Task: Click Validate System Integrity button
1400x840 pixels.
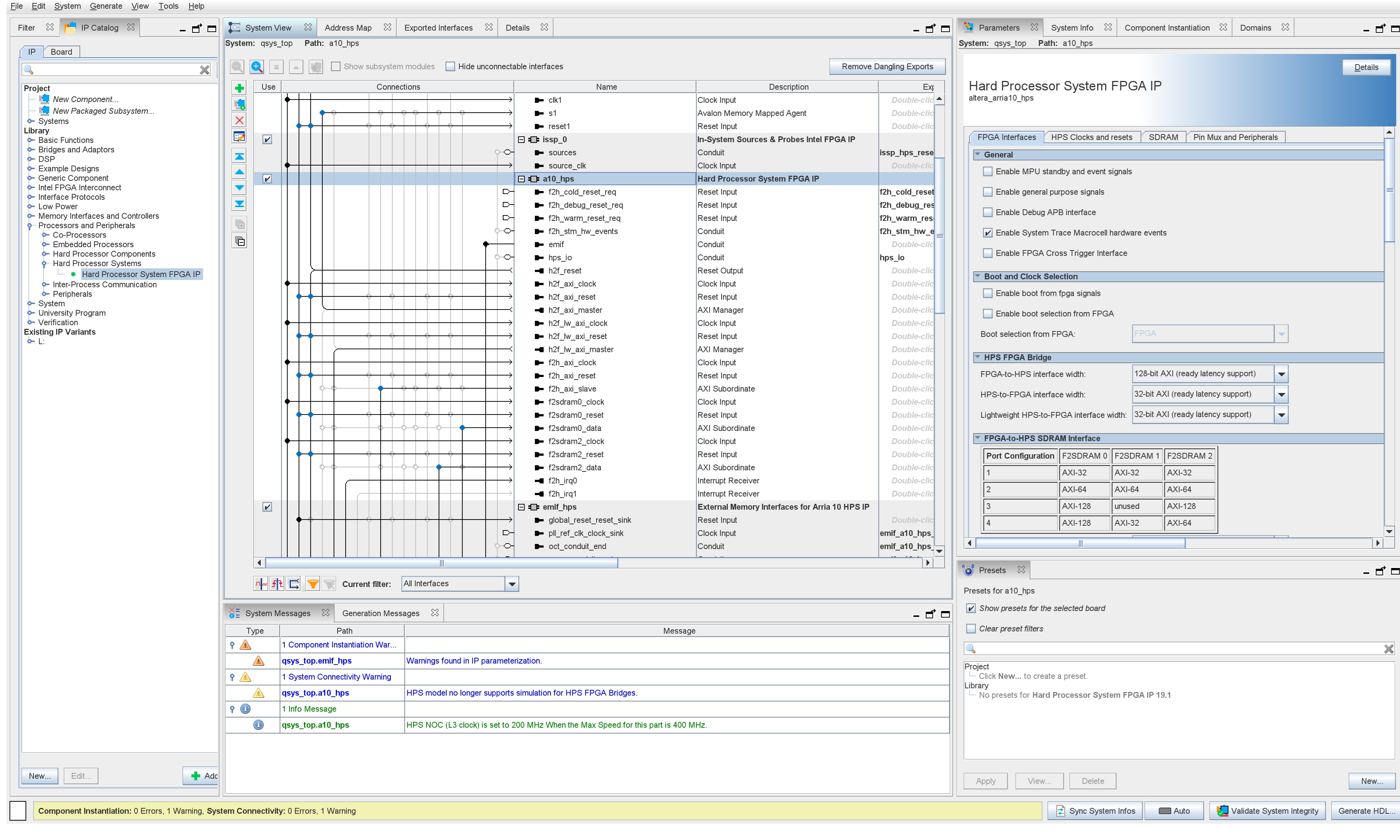Action: click(x=1268, y=810)
